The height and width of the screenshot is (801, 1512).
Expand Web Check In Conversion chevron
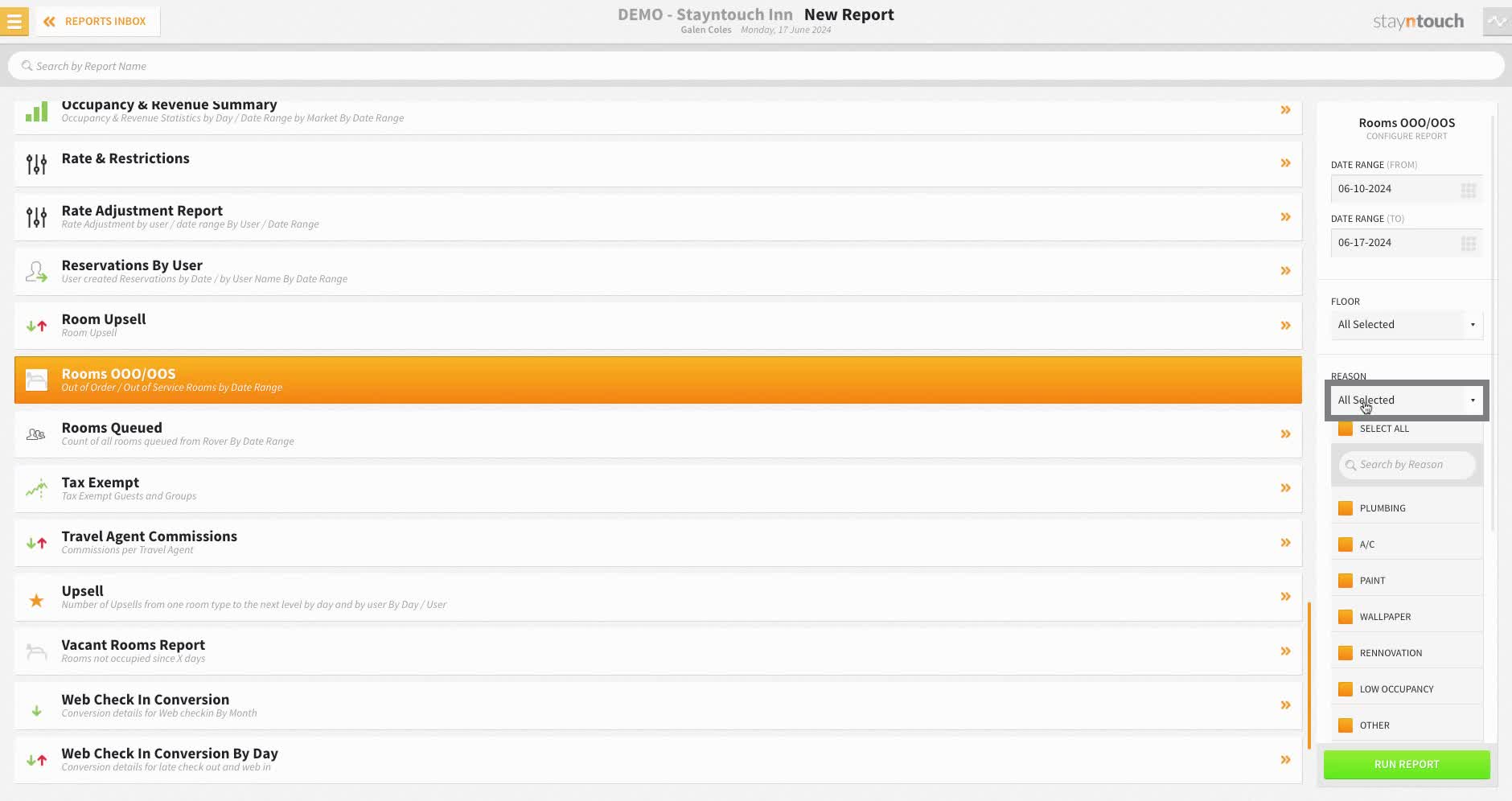pos(1285,705)
